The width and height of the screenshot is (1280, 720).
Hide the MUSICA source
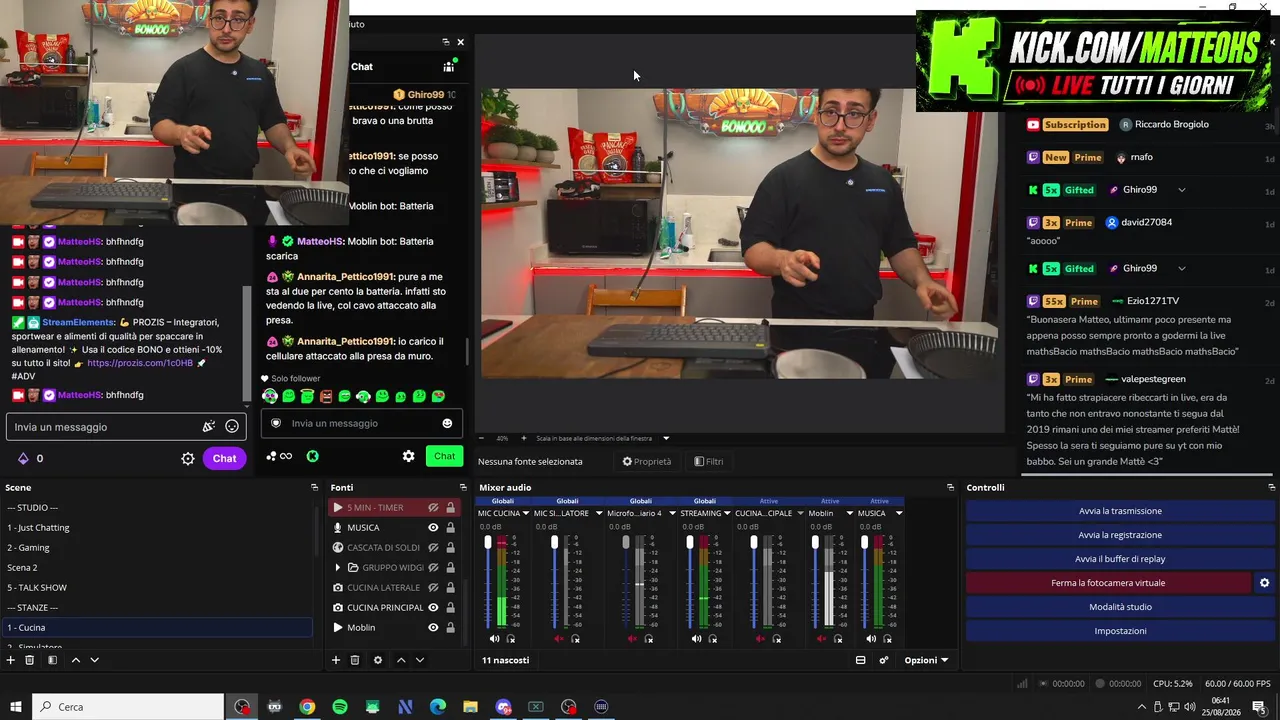coord(433,528)
